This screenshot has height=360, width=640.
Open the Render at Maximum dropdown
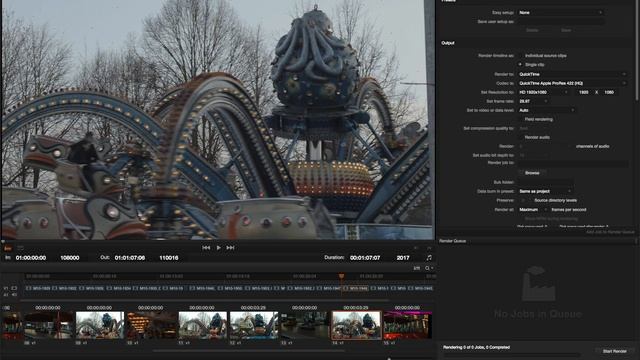pyautogui.click(x=533, y=209)
